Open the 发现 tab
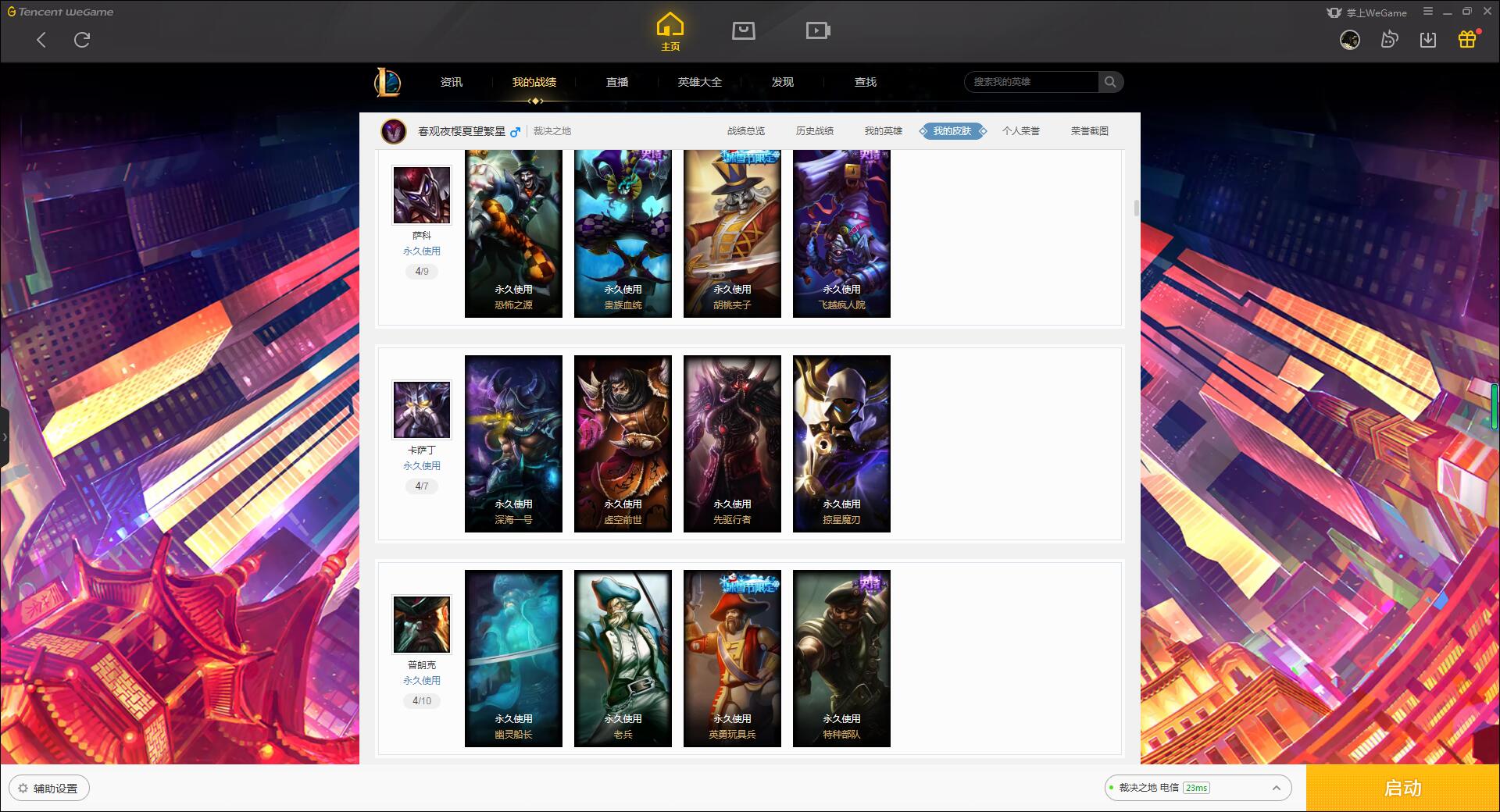The width and height of the screenshot is (1500, 812). [783, 82]
